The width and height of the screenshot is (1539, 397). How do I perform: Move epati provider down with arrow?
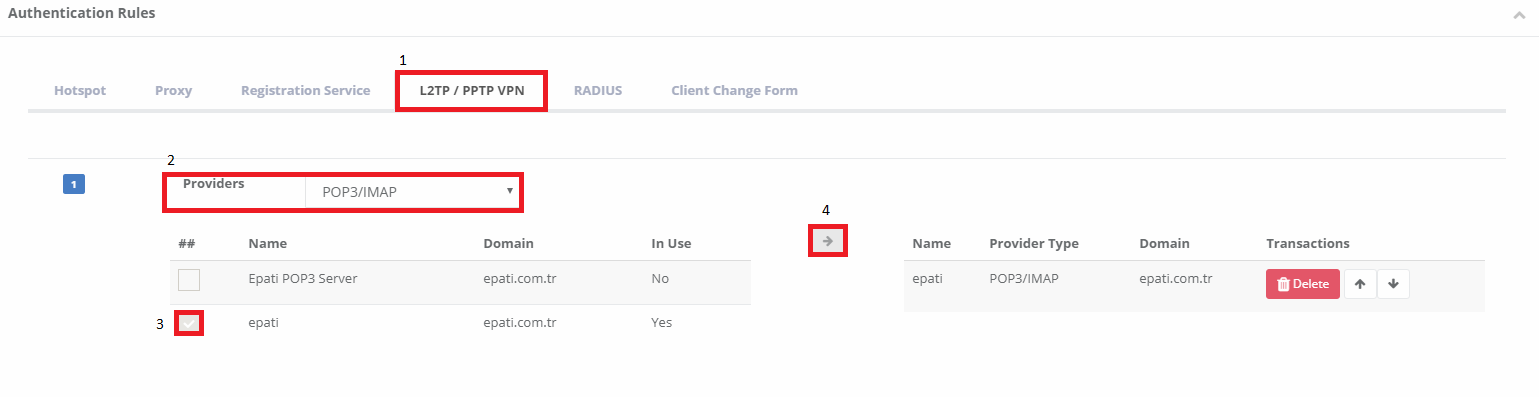[1393, 284]
